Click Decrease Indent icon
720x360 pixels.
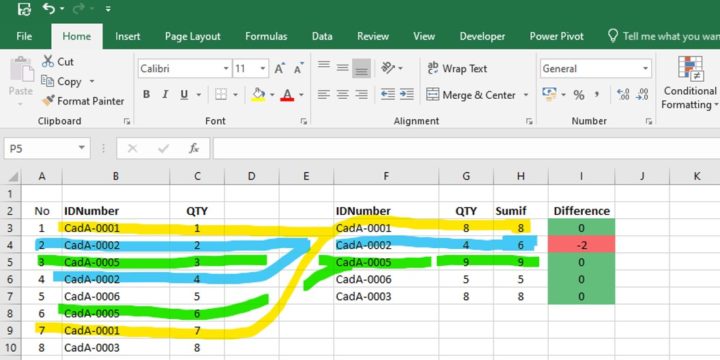388,95
